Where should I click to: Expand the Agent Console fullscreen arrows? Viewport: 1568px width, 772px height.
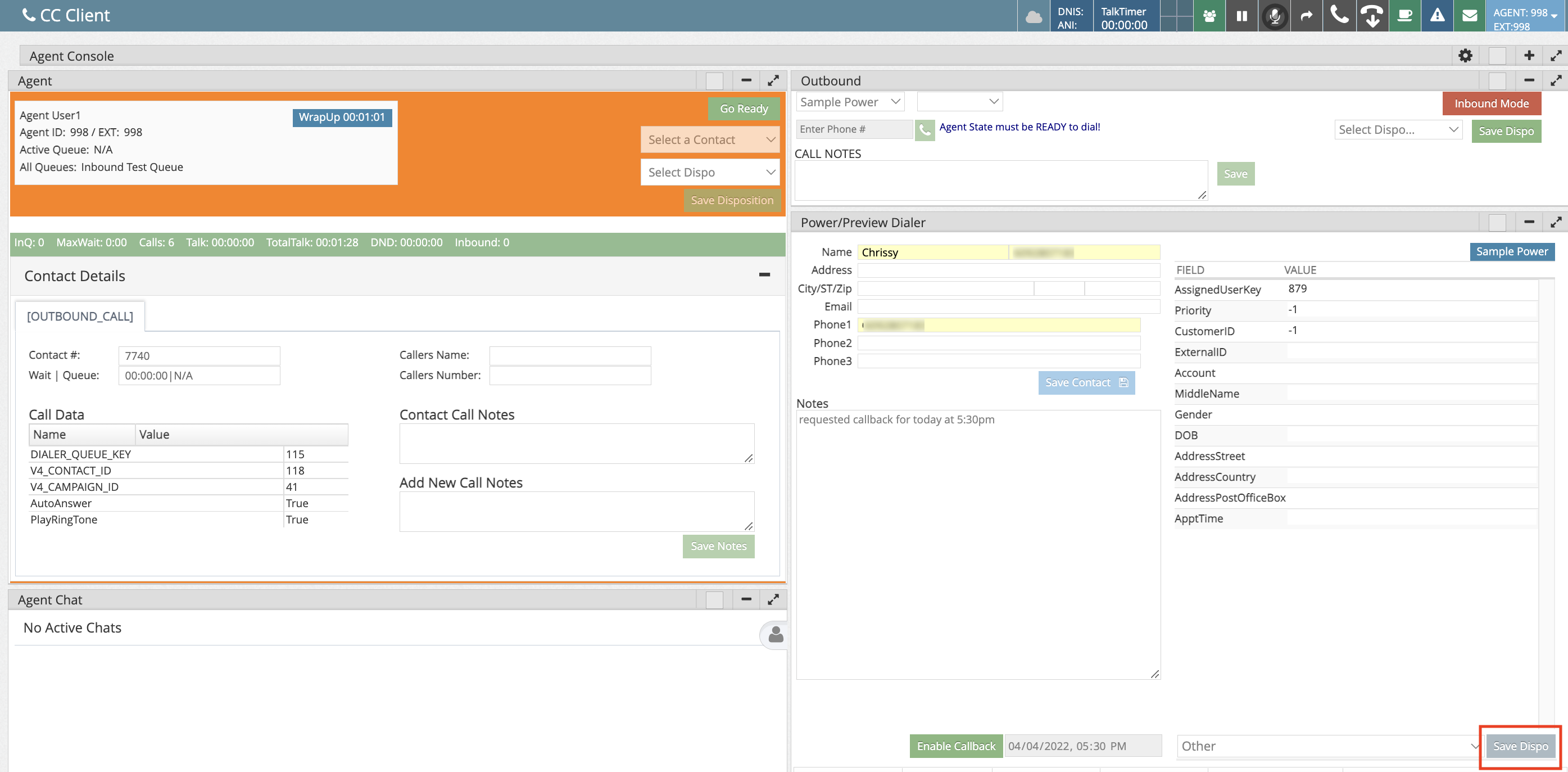click(x=1555, y=56)
